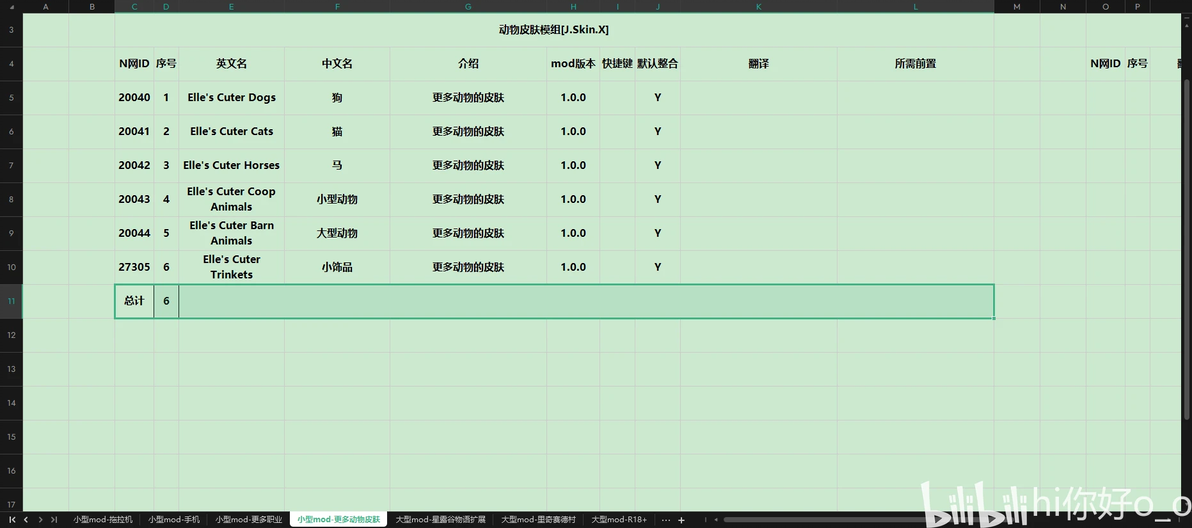Image resolution: width=1192 pixels, height=528 pixels.
Task: Click the cell 小型动物
Action: pyautogui.click(x=337, y=199)
